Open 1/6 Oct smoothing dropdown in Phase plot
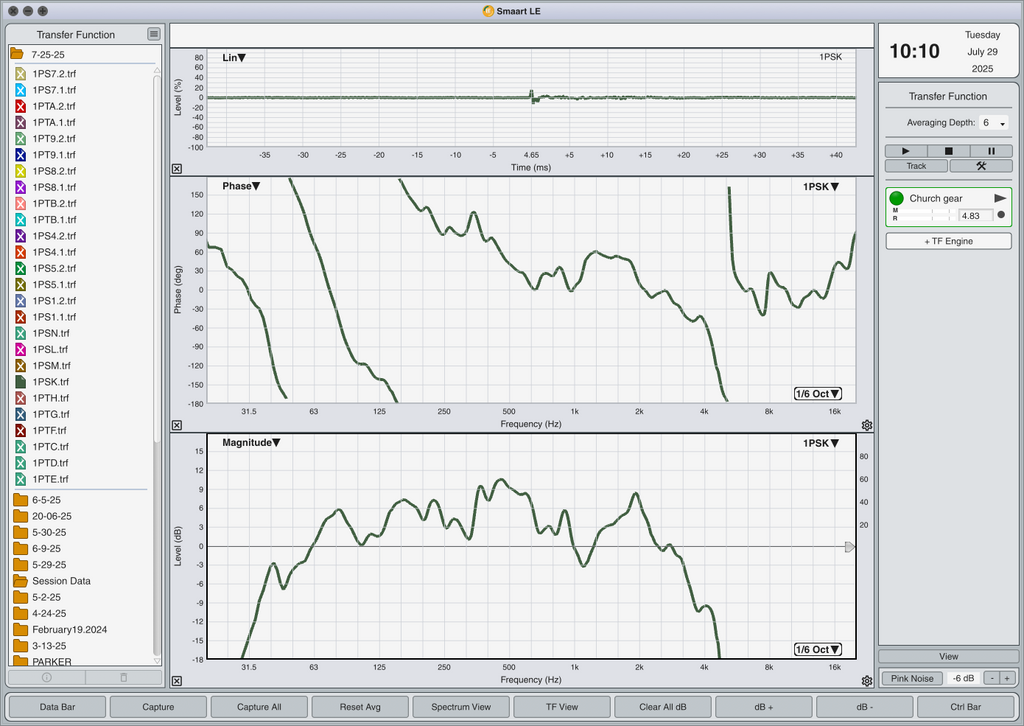 (818, 394)
